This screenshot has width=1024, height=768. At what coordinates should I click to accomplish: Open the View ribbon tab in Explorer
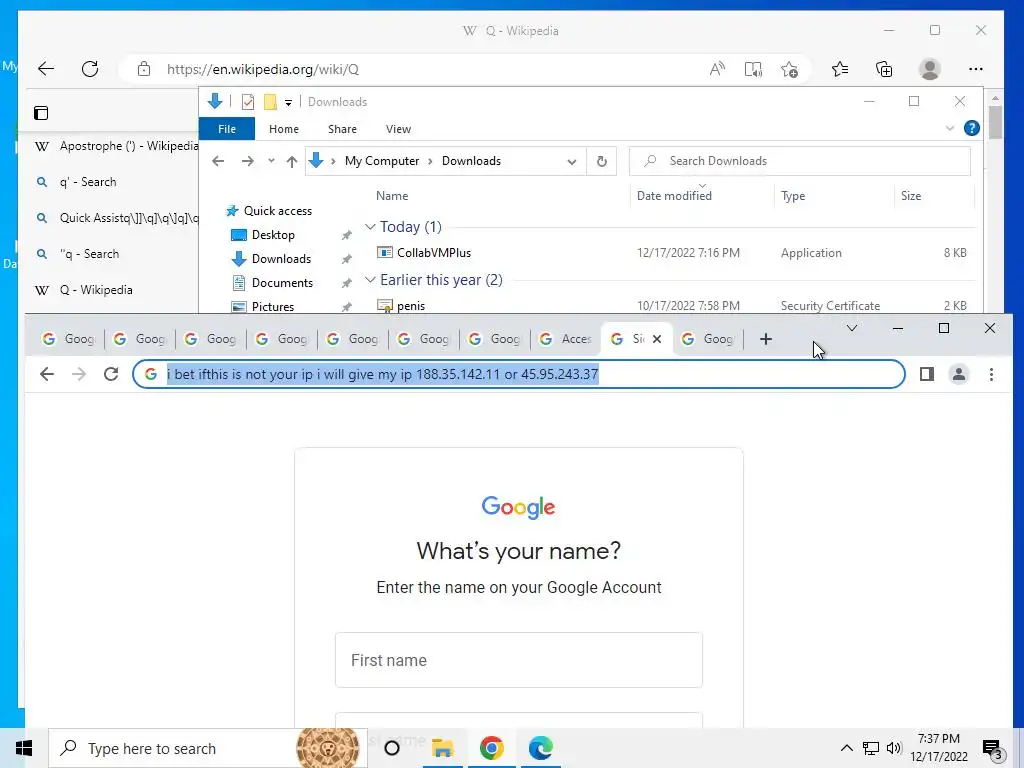(398, 129)
